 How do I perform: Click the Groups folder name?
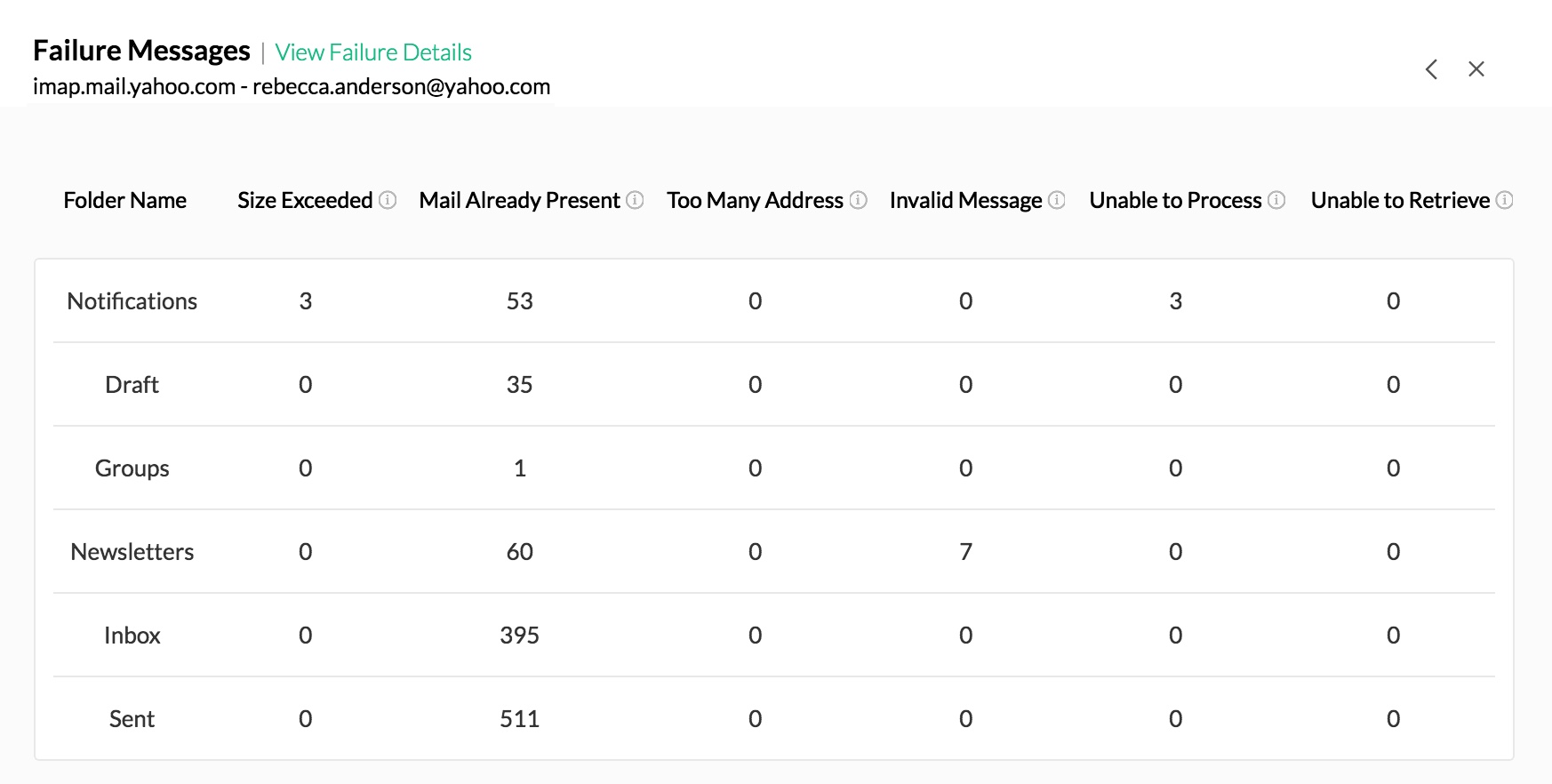pos(132,468)
